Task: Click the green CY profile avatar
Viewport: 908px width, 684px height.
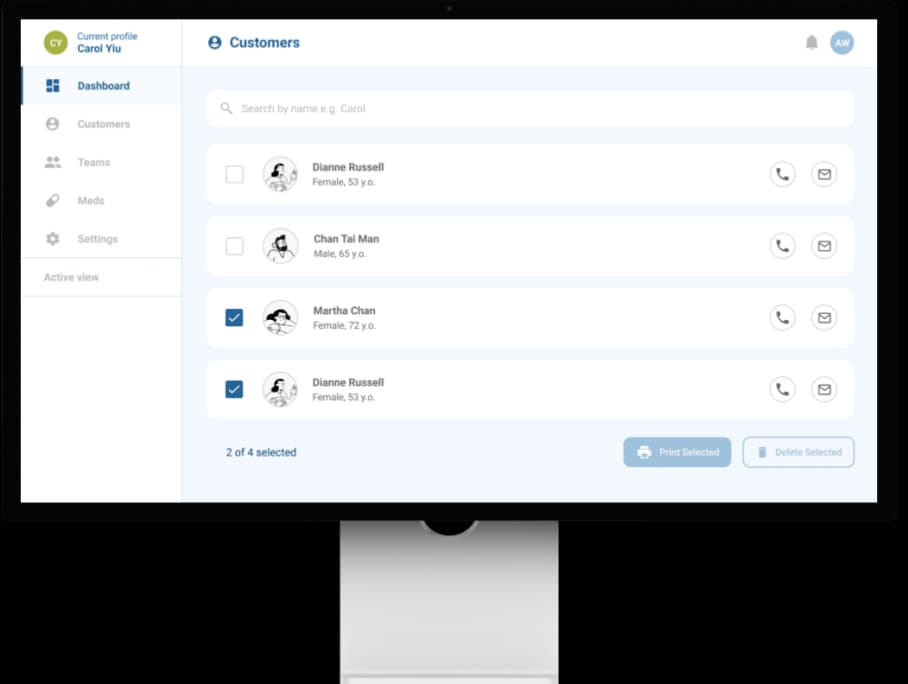Action: click(x=56, y=43)
